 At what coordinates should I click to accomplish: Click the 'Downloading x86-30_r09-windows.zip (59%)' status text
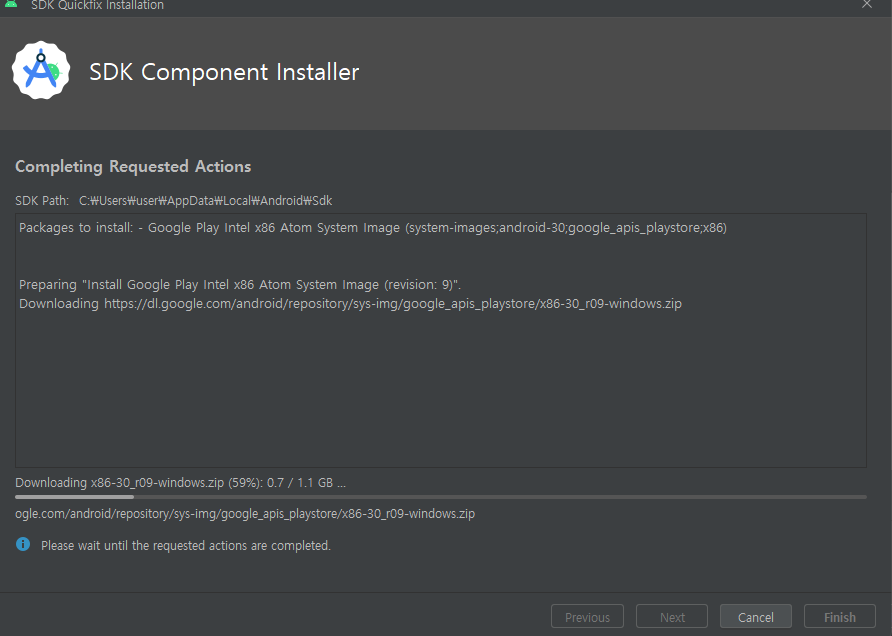pos(180,483)
